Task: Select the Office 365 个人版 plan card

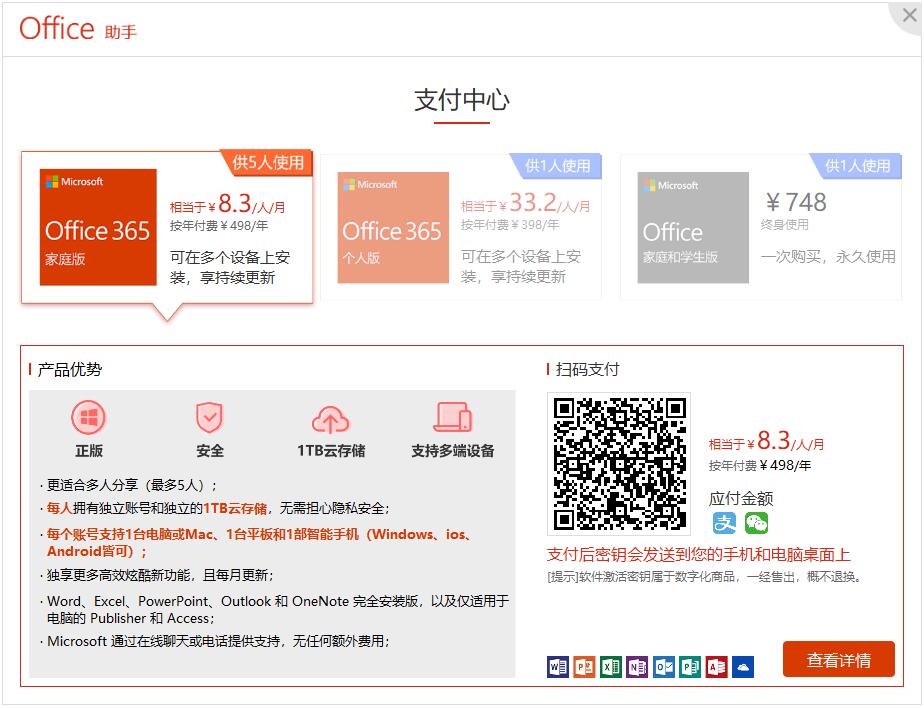Action: click(460, 228)
